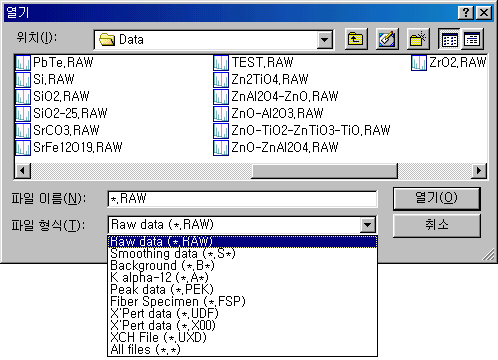The height and width of the screenshot is (360, 498).
Task: Choose Smoothing data (*.S*) file type
Action: [242, 254]
